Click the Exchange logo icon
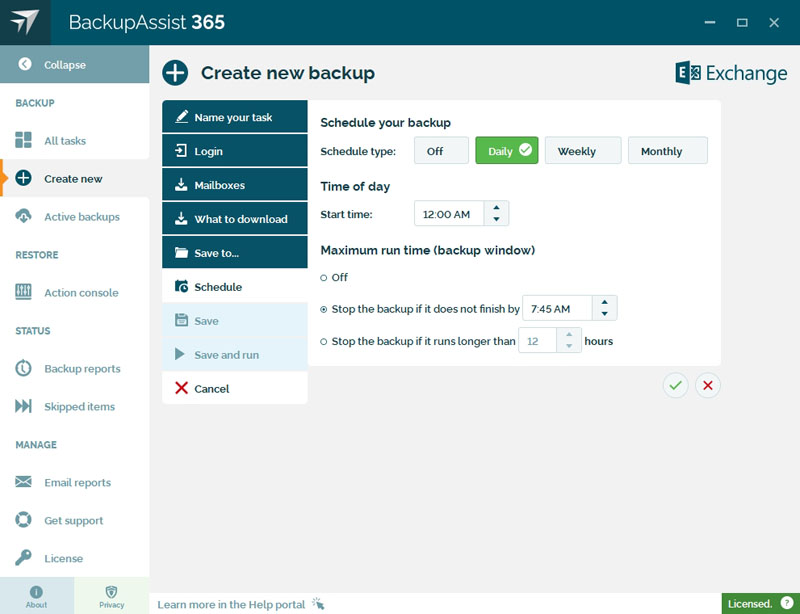800x614 pixels. point(688,73)
